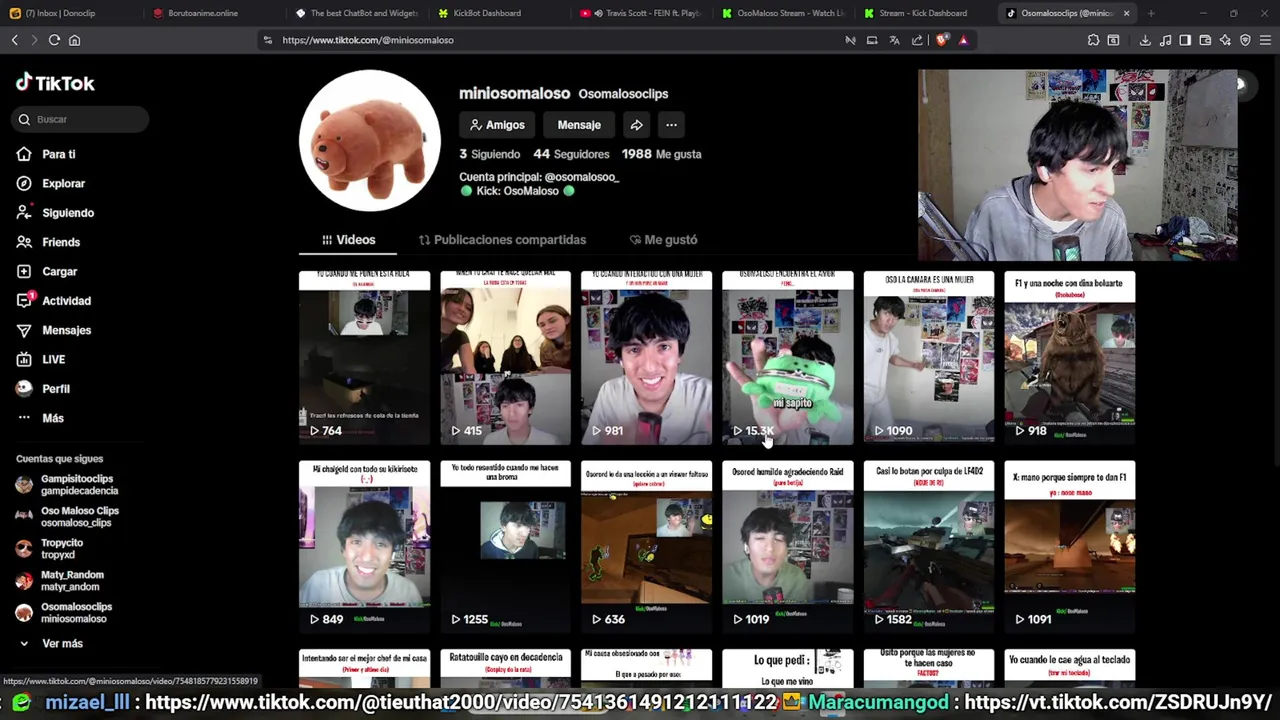Image resolution: width=1280 pixels, height=720 pixels.
Task: Open the profile three-dots options
Action: 671,125
